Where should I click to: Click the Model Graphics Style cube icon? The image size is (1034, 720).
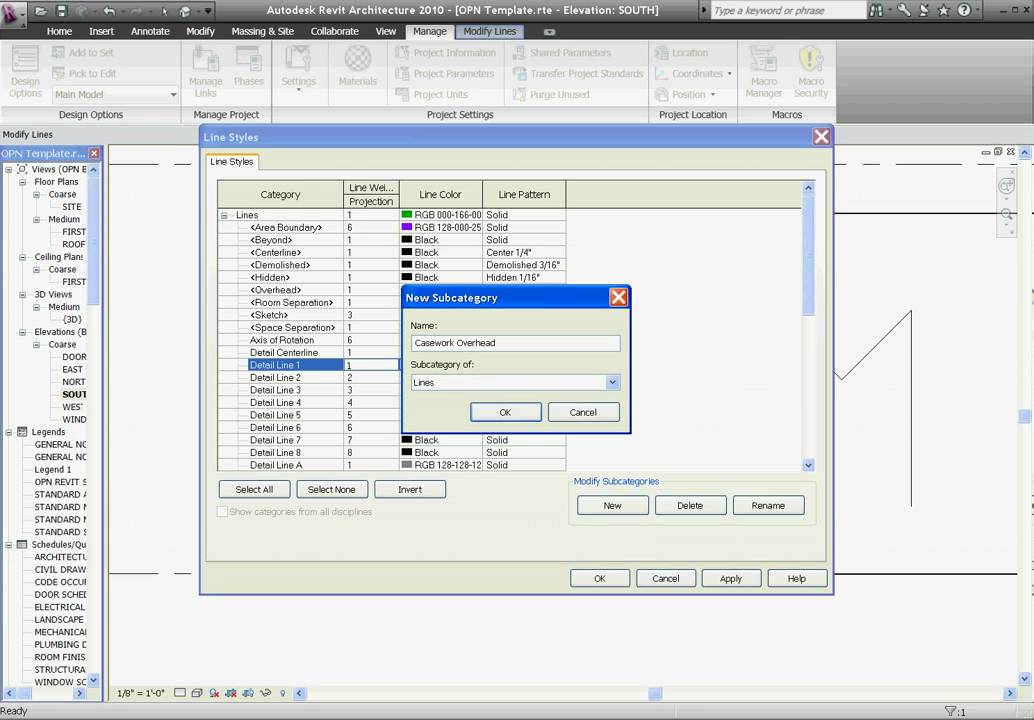(x=197, y=693)
